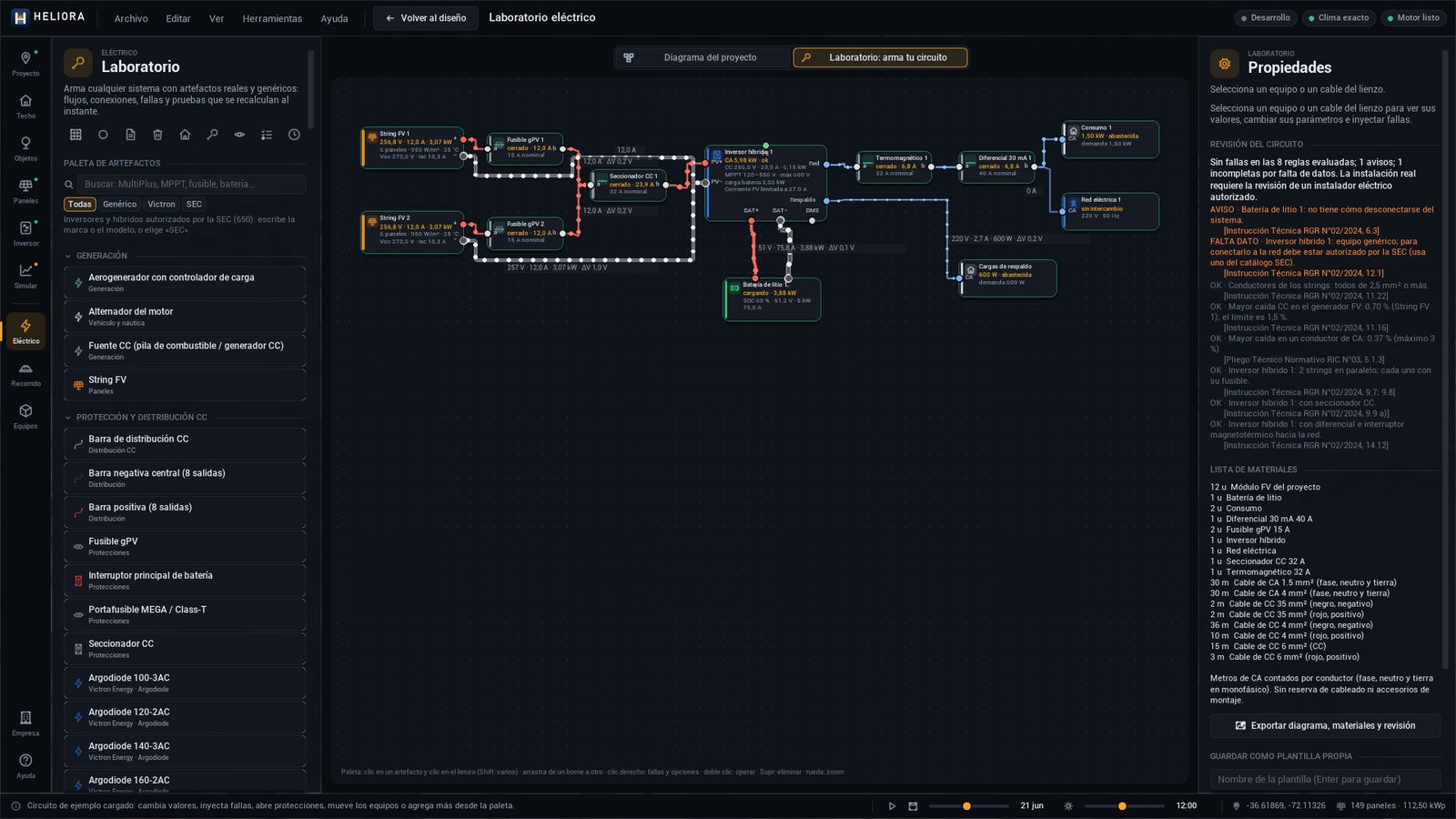Screen dimensions: 1456x819
Task: Open the Proyecto sidebar section
Action: pyautogui.click(x=25, y=64)
